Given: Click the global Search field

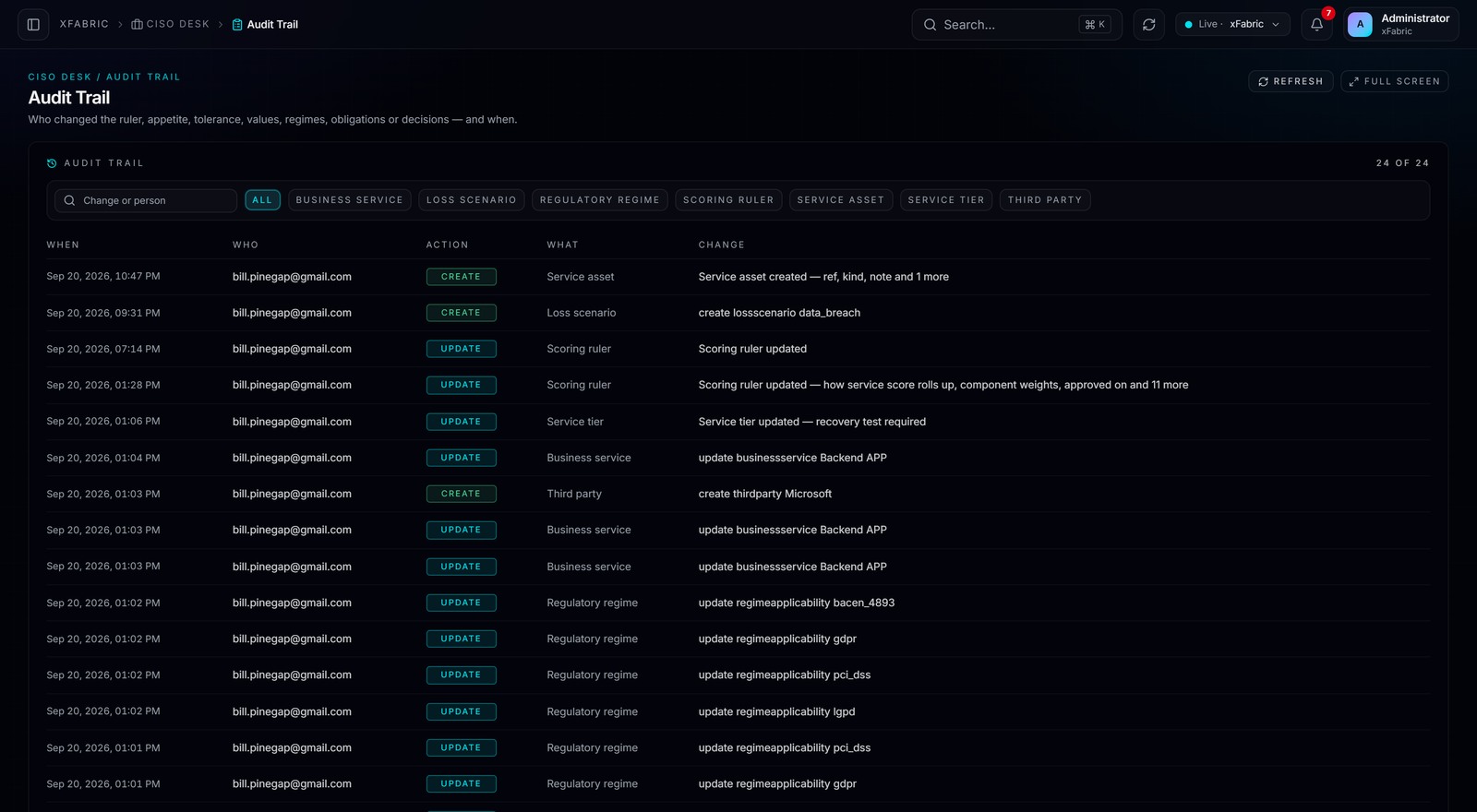Looking at the screenshot, I should [x=1016, y=25].
